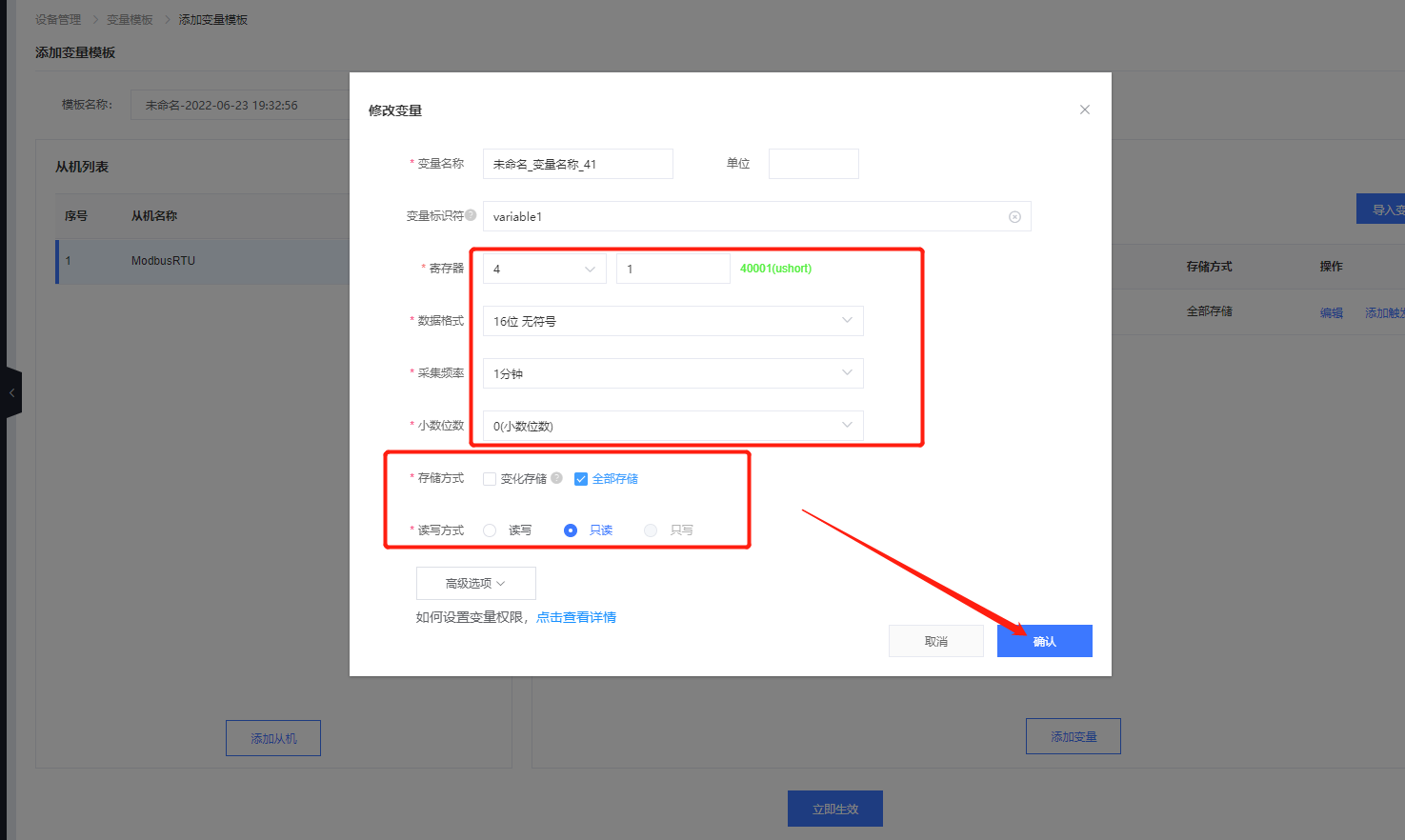The image size is (1405, 840).
Task: Click the 取消 button
Action: (935, 641)
